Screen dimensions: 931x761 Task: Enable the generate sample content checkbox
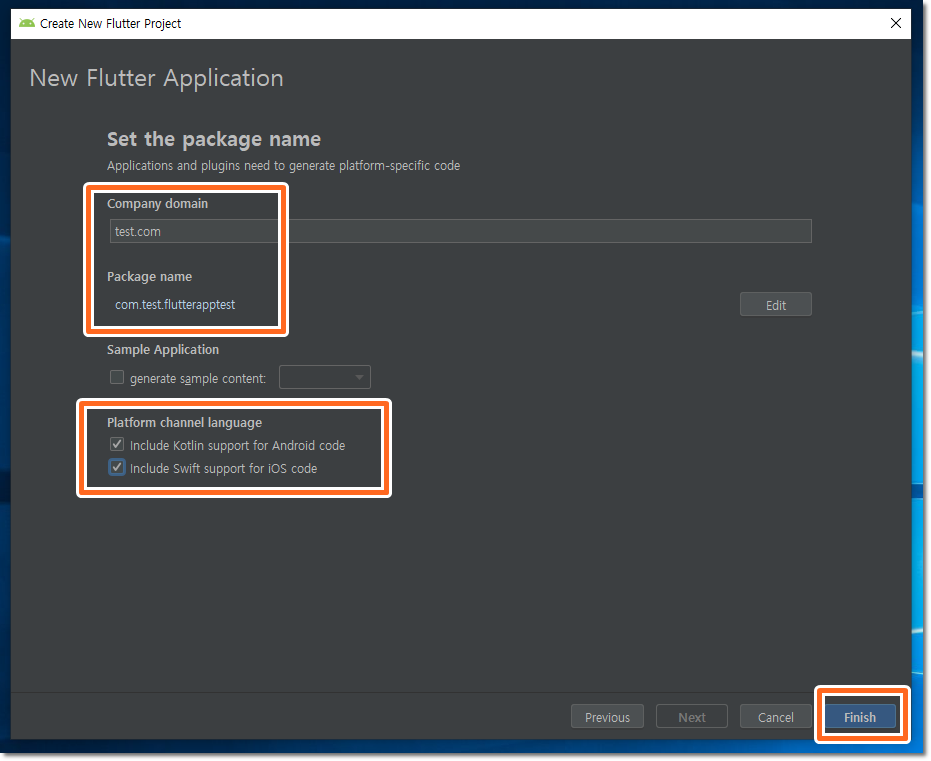click(117, 378)
